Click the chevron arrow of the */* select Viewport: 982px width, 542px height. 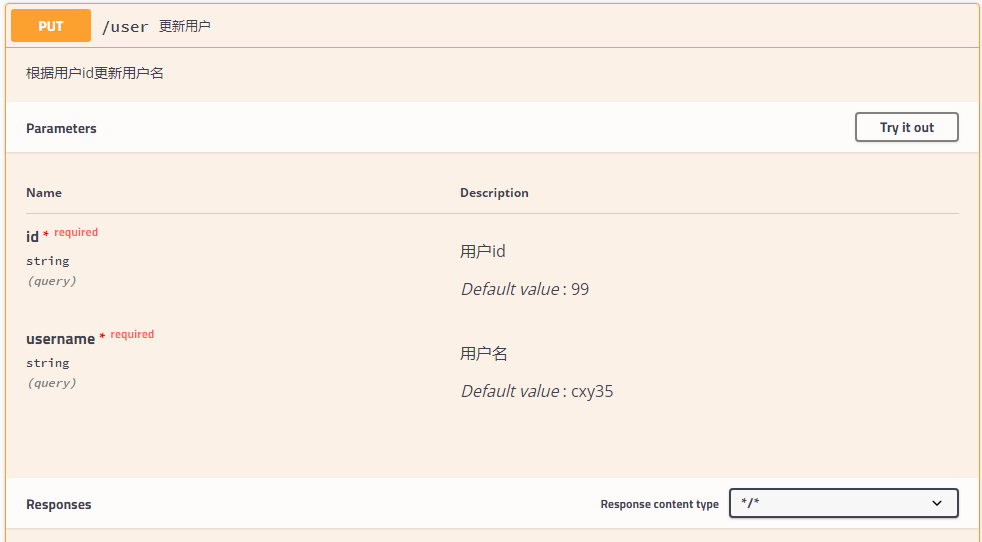(x=937, y=503)
